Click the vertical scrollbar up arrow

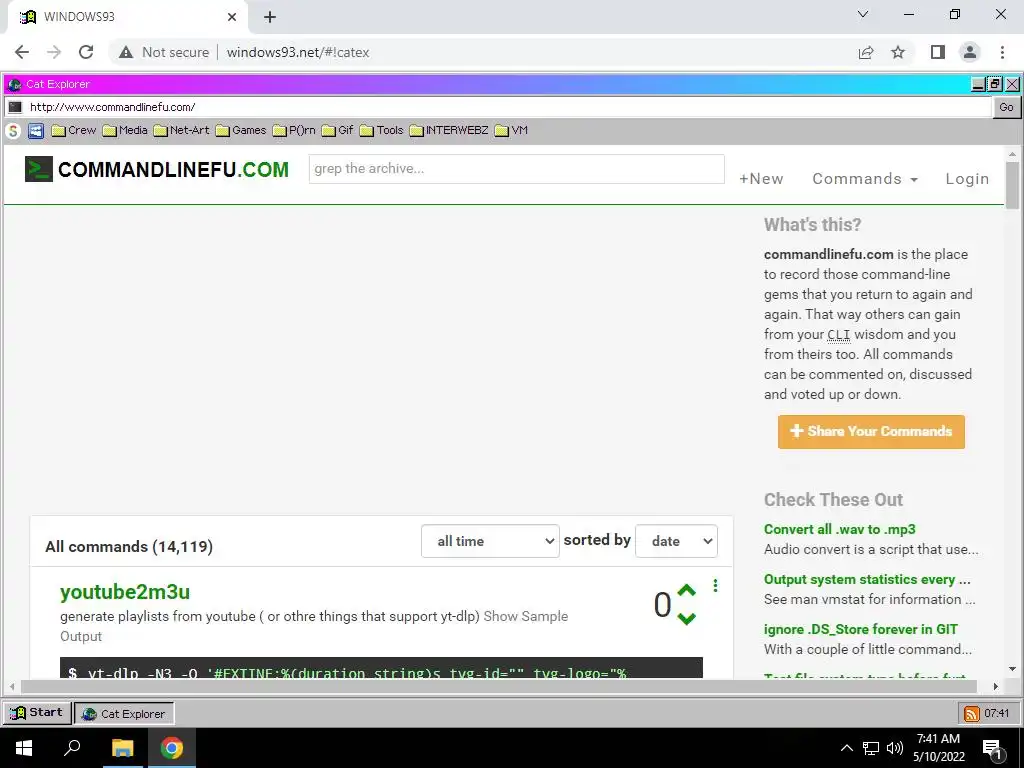(1012, 155)
